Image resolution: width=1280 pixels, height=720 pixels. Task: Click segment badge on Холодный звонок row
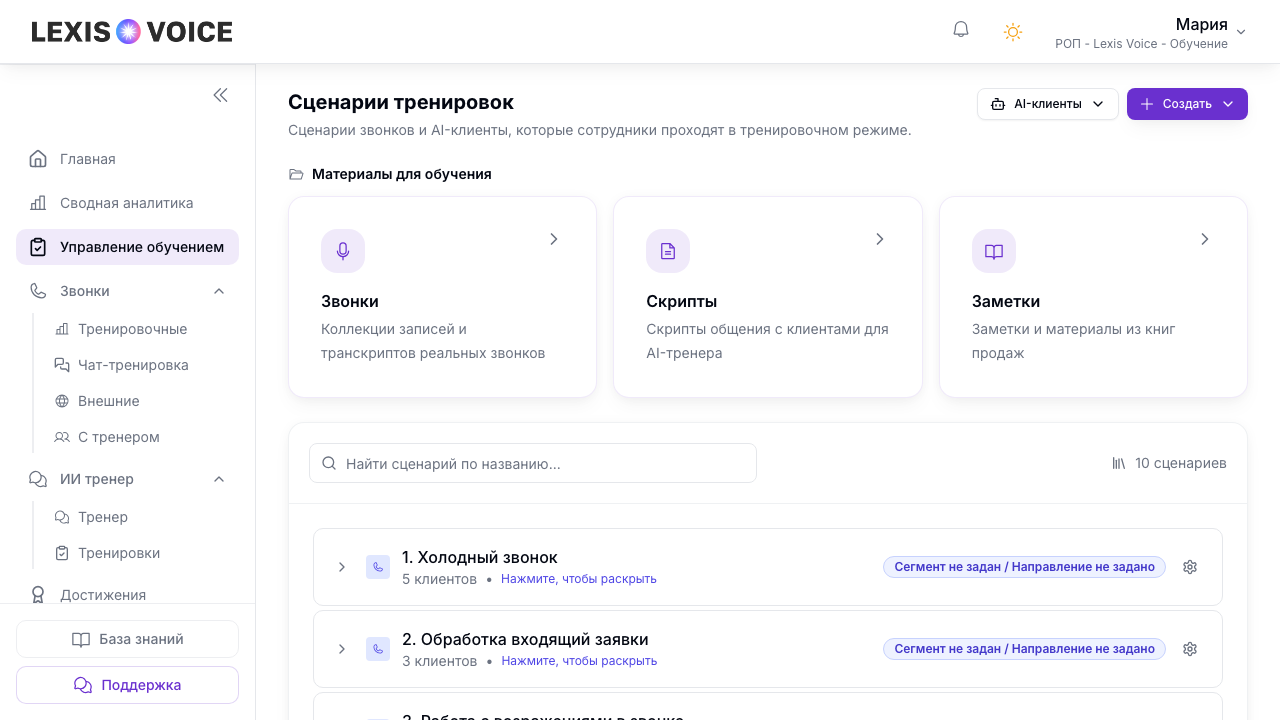pos(1024,567)
